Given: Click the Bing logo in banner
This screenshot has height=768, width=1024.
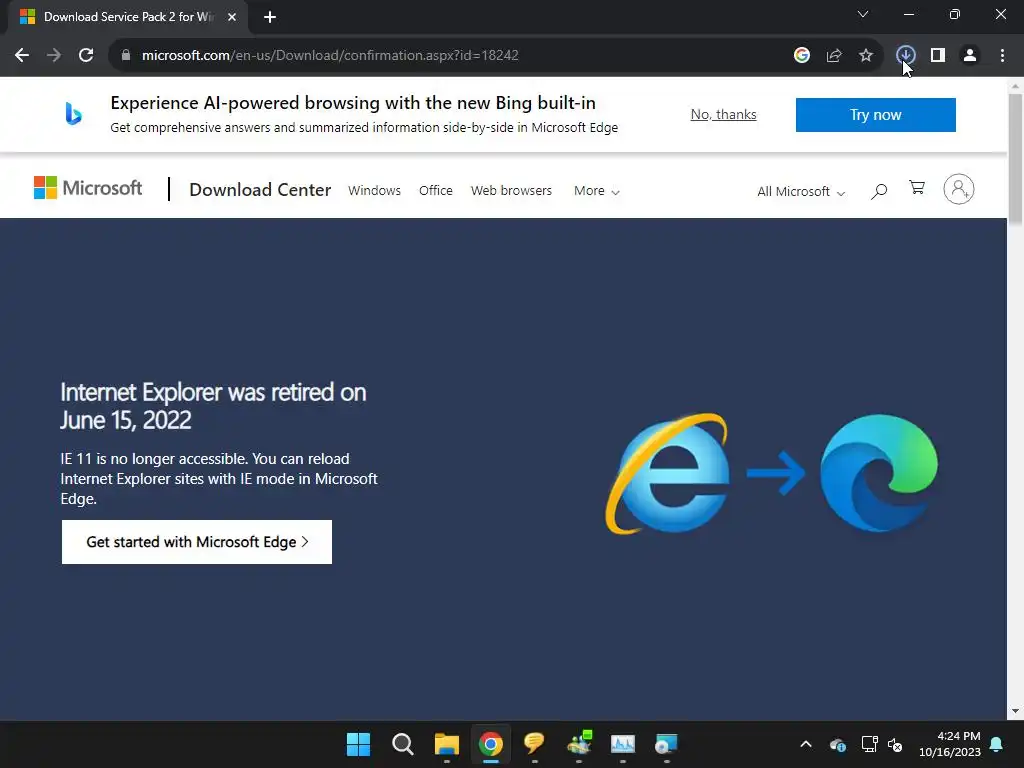Looking at the screenshot, I should (73, 114).
